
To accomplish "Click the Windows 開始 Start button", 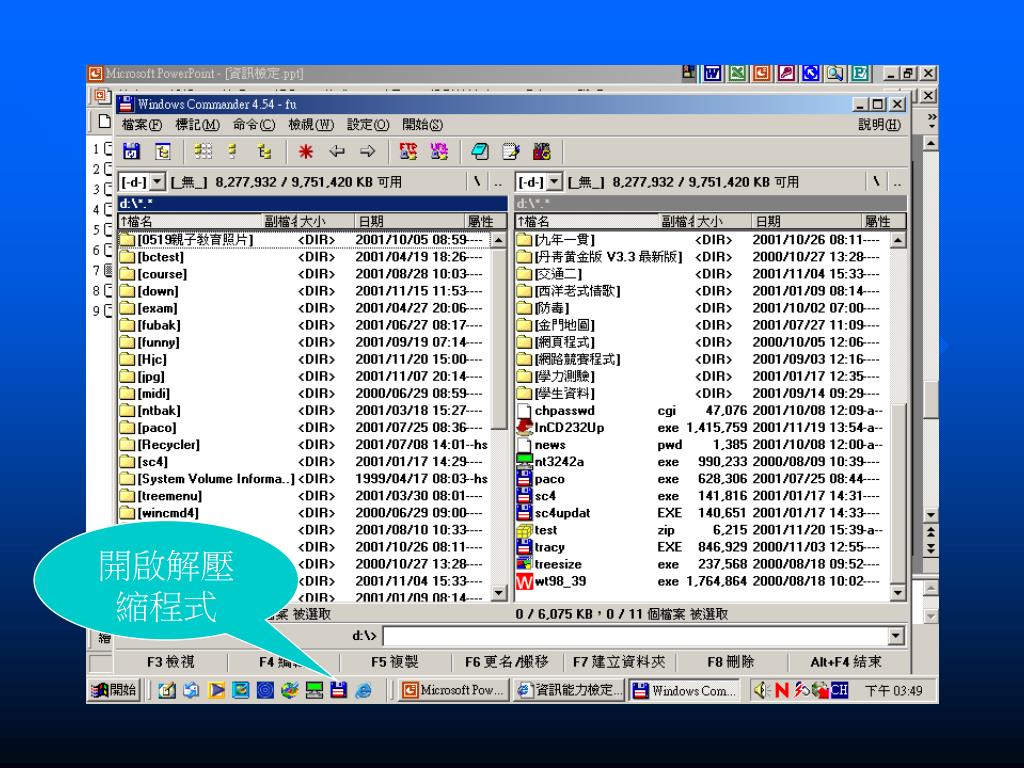I will click(114, 690).
